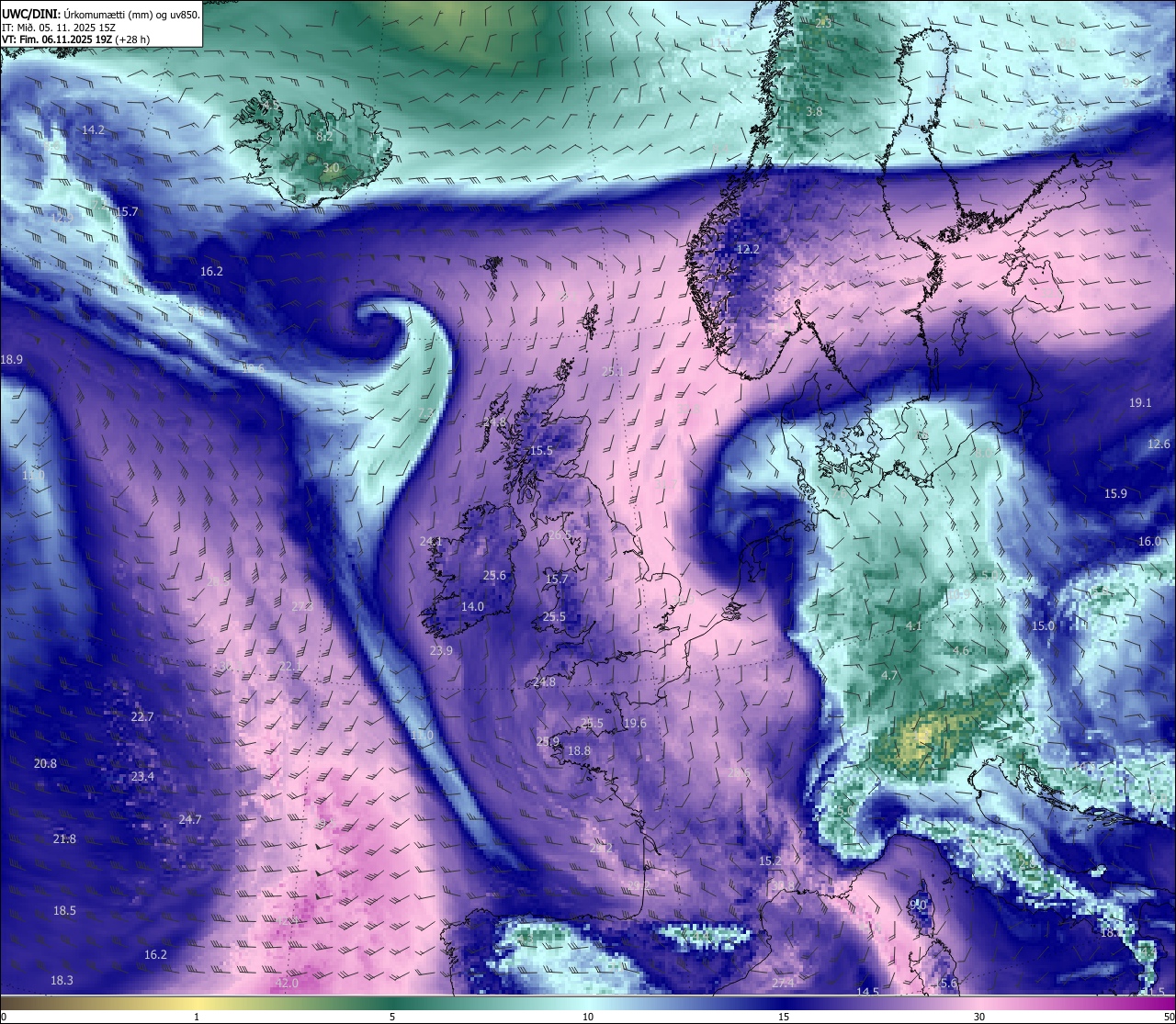The width and height of the screenshot is (1176, 1024).
Task: Click the value '19.6' on the map
Action: coord(635,723)
